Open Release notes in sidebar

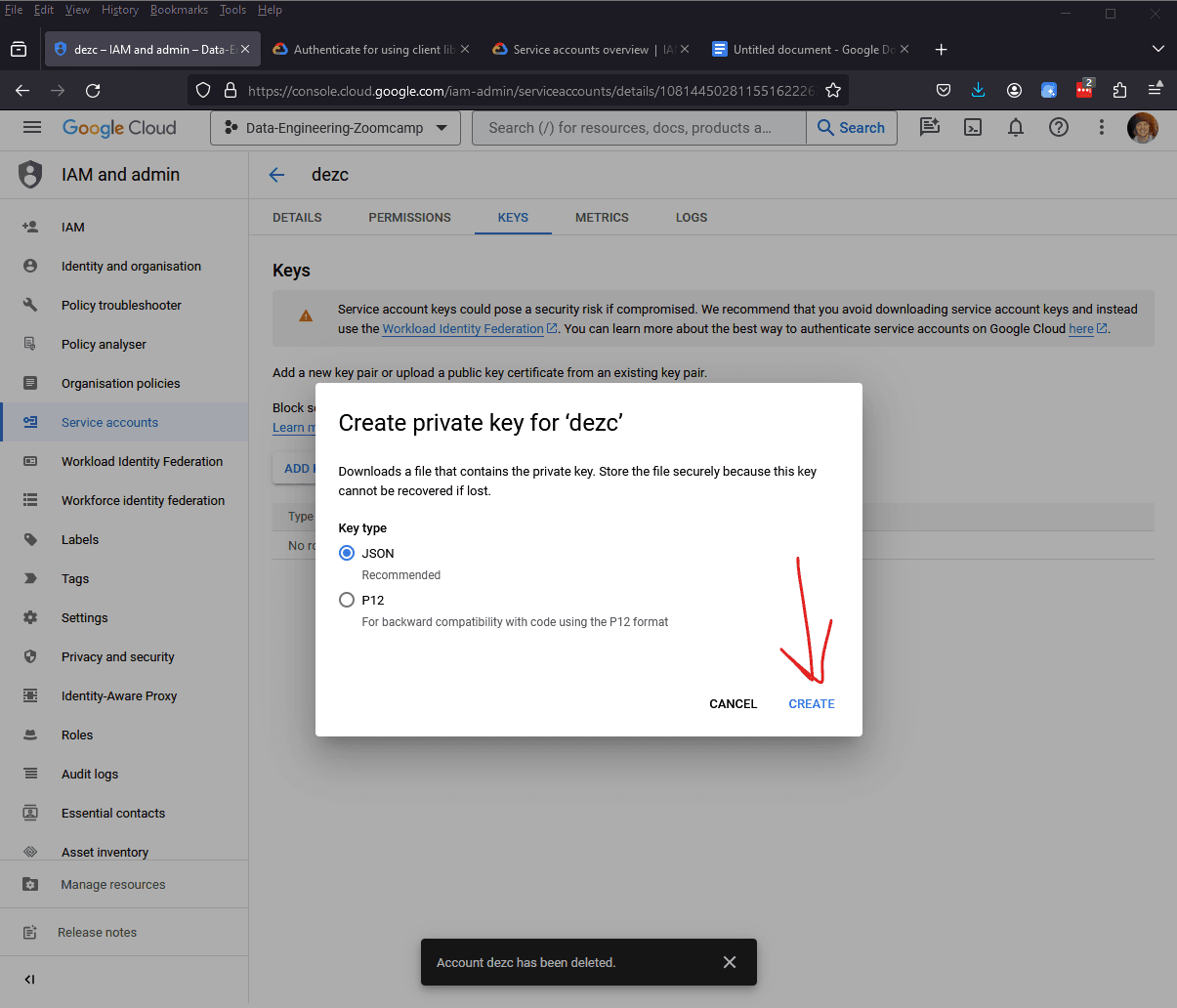click(124, 932)
